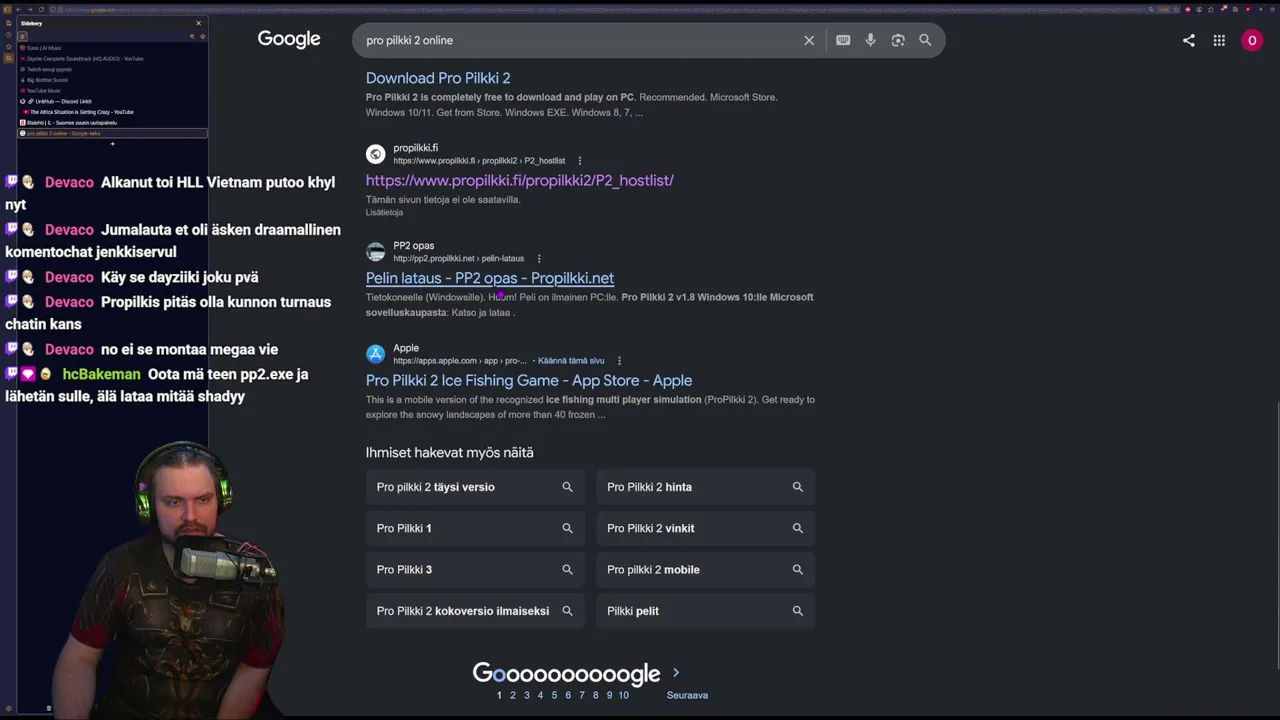Switch to Big Brother Suomi tab
Screen dimensions: 1280x720
pos(113,80)
